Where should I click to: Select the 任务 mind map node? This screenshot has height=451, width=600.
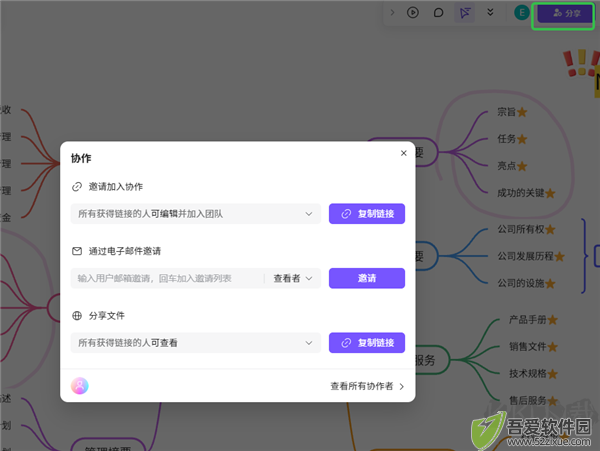507,138
